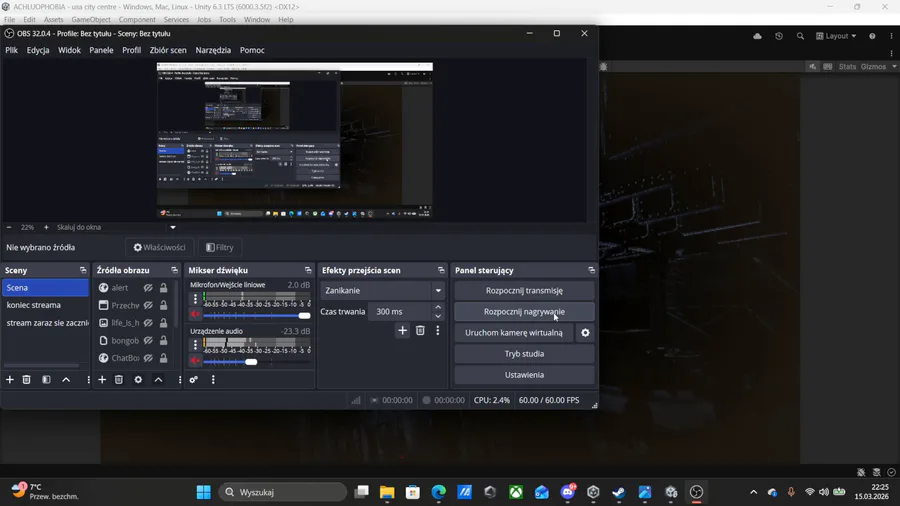The width and height of the screenshot is (900, 506).
Task: Click Rozpocznij transmisję button
Action: click(x=524, y=291)
